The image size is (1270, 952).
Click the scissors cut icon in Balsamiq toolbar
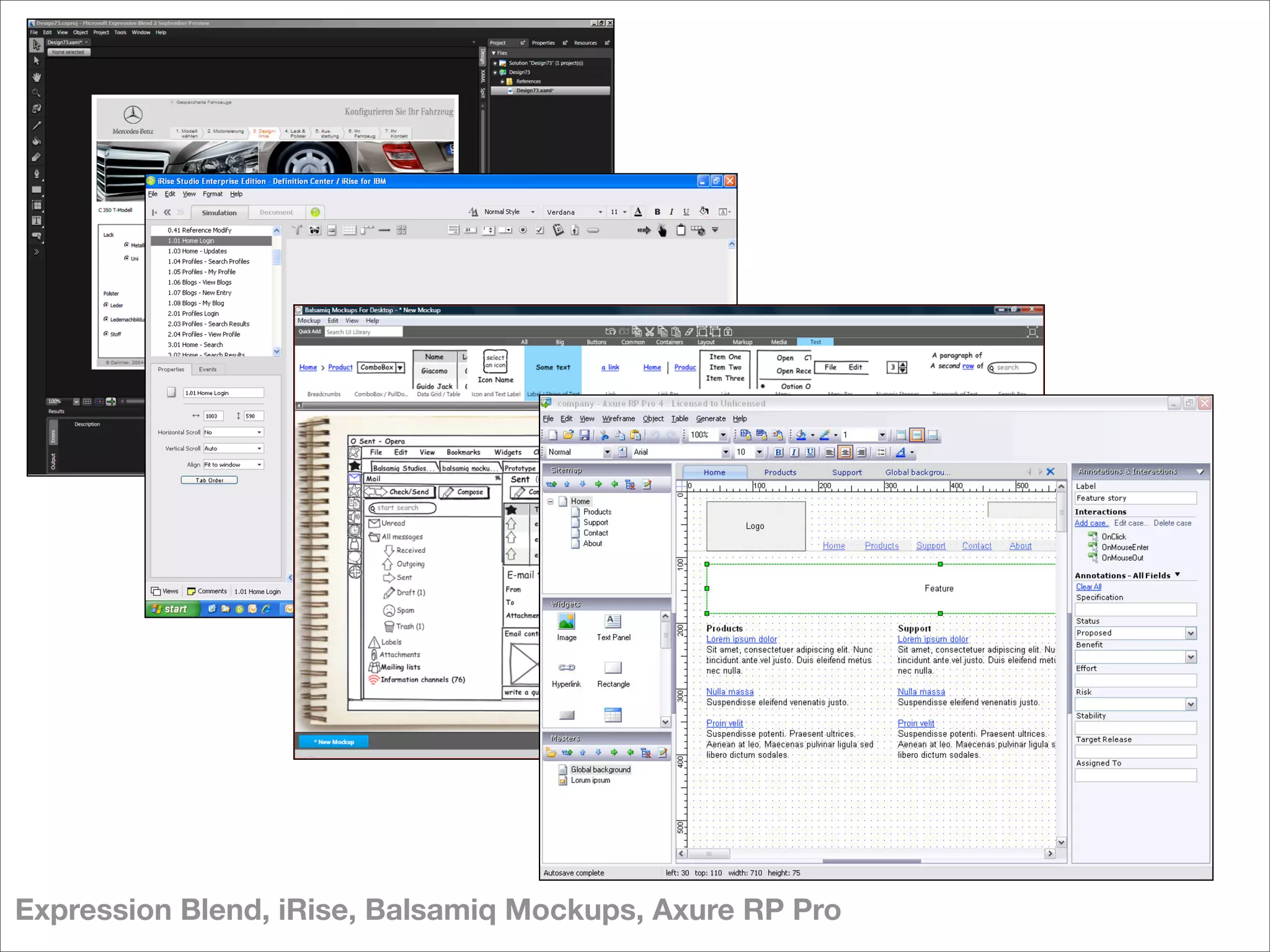click(x=649, y=332)
